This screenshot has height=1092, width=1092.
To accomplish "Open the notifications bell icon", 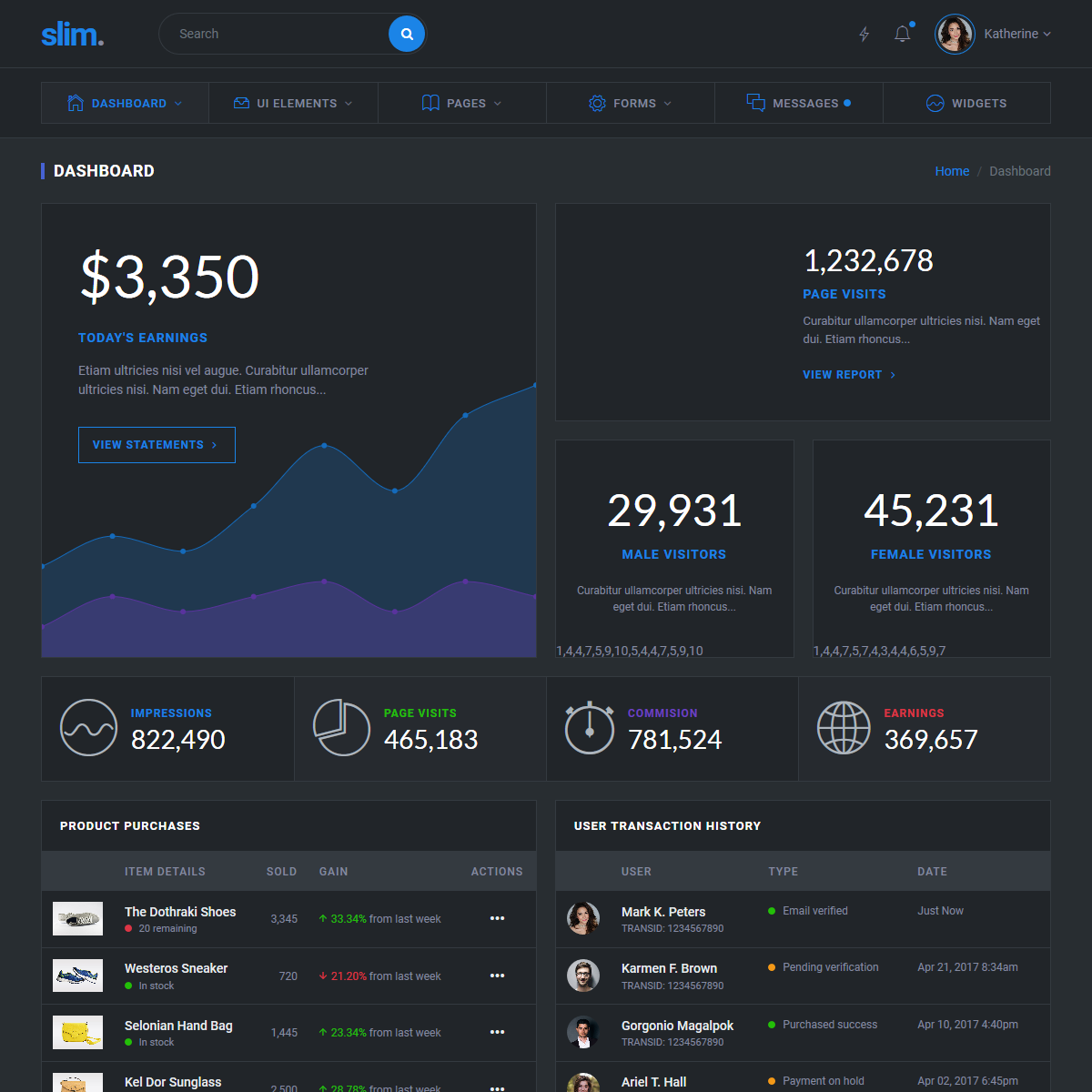I will tap(902, 34).
